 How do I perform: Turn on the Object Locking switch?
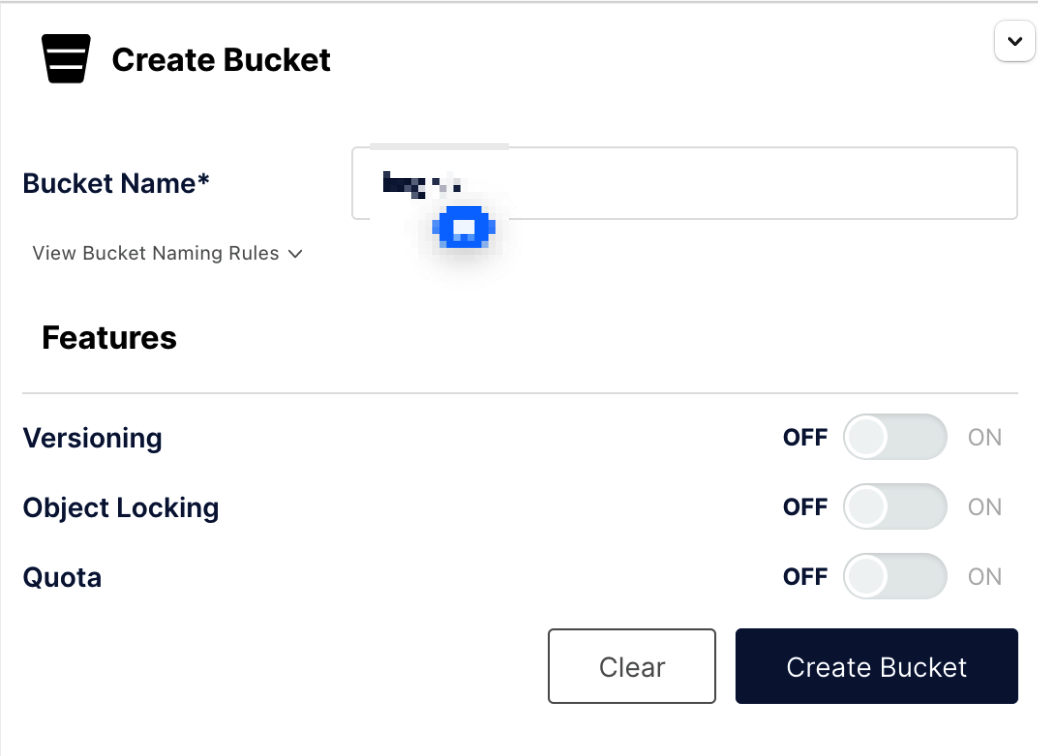pos(895,508)
